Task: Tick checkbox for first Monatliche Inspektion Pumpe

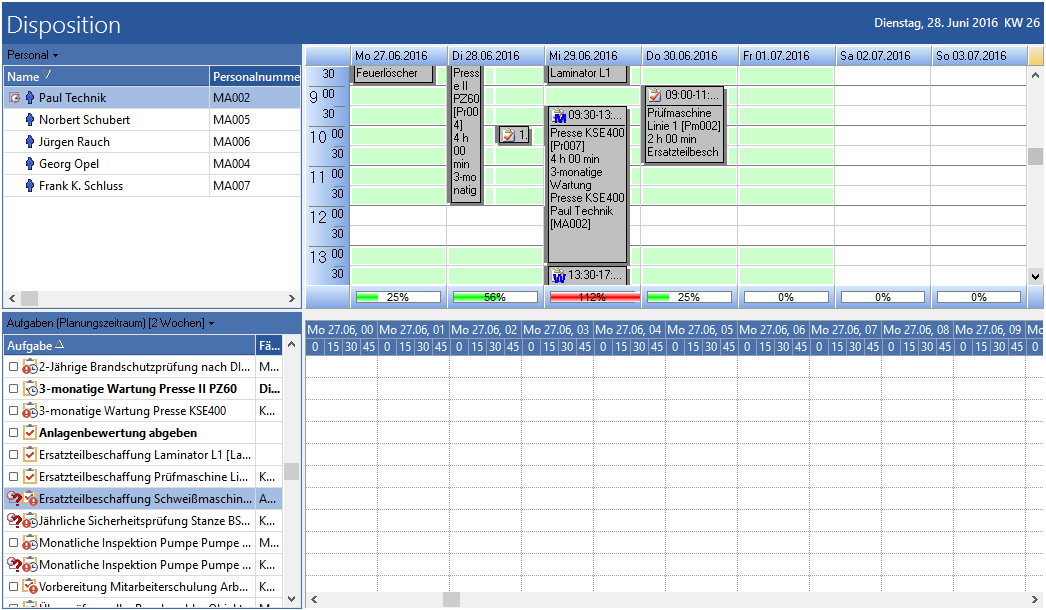Action: (13, 543)
